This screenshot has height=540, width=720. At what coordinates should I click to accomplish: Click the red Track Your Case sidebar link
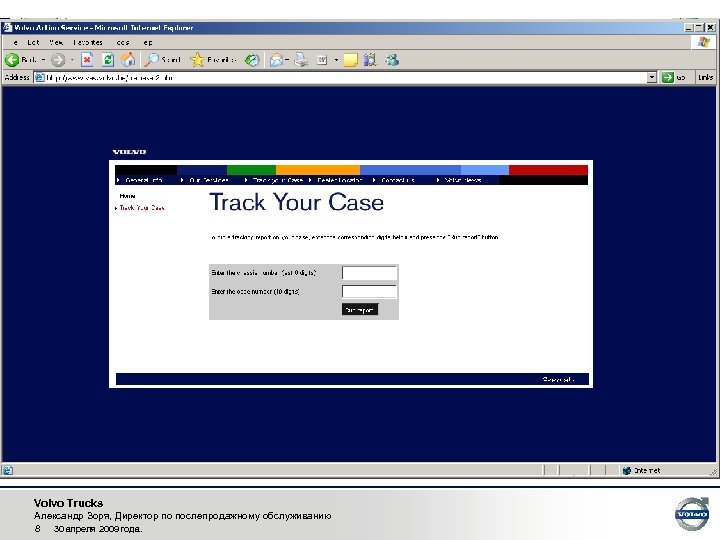tap(141, 208)
